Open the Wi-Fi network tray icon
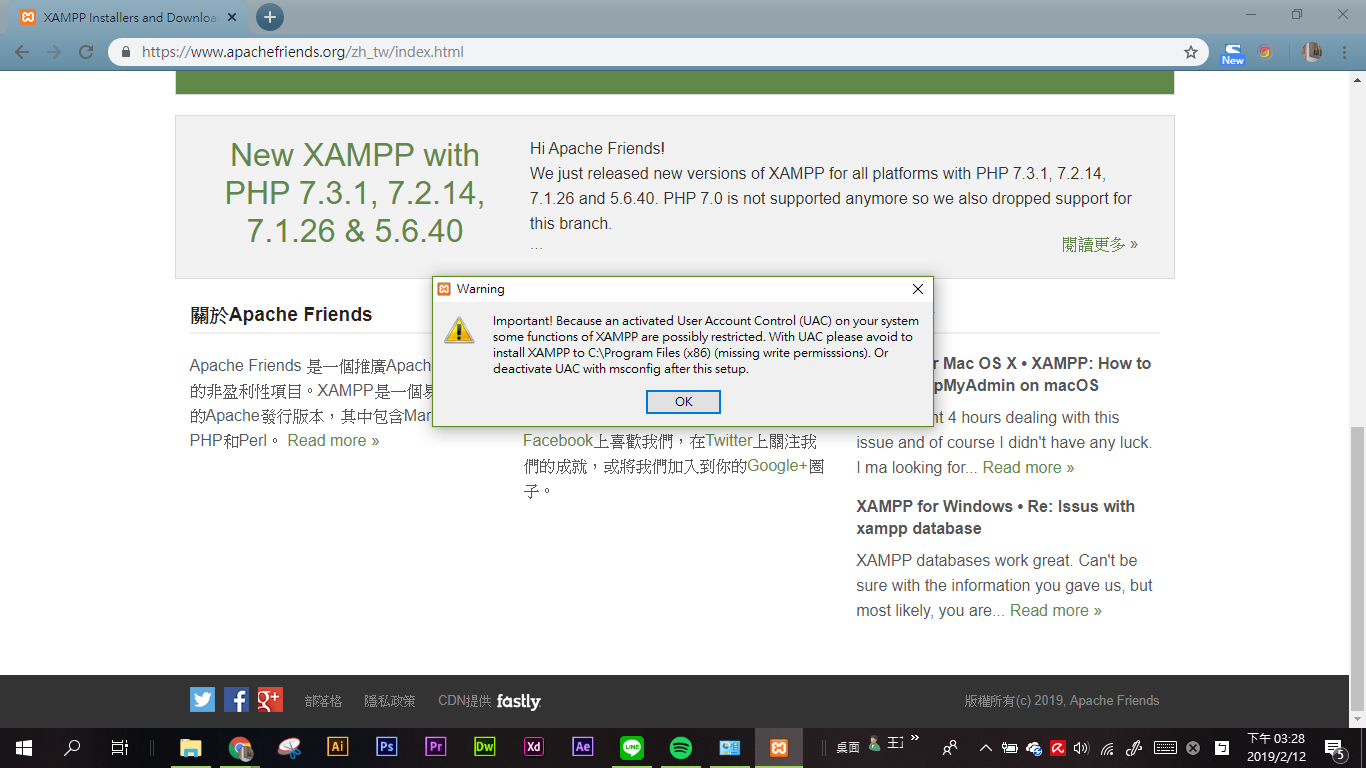 click(1107, 747)
